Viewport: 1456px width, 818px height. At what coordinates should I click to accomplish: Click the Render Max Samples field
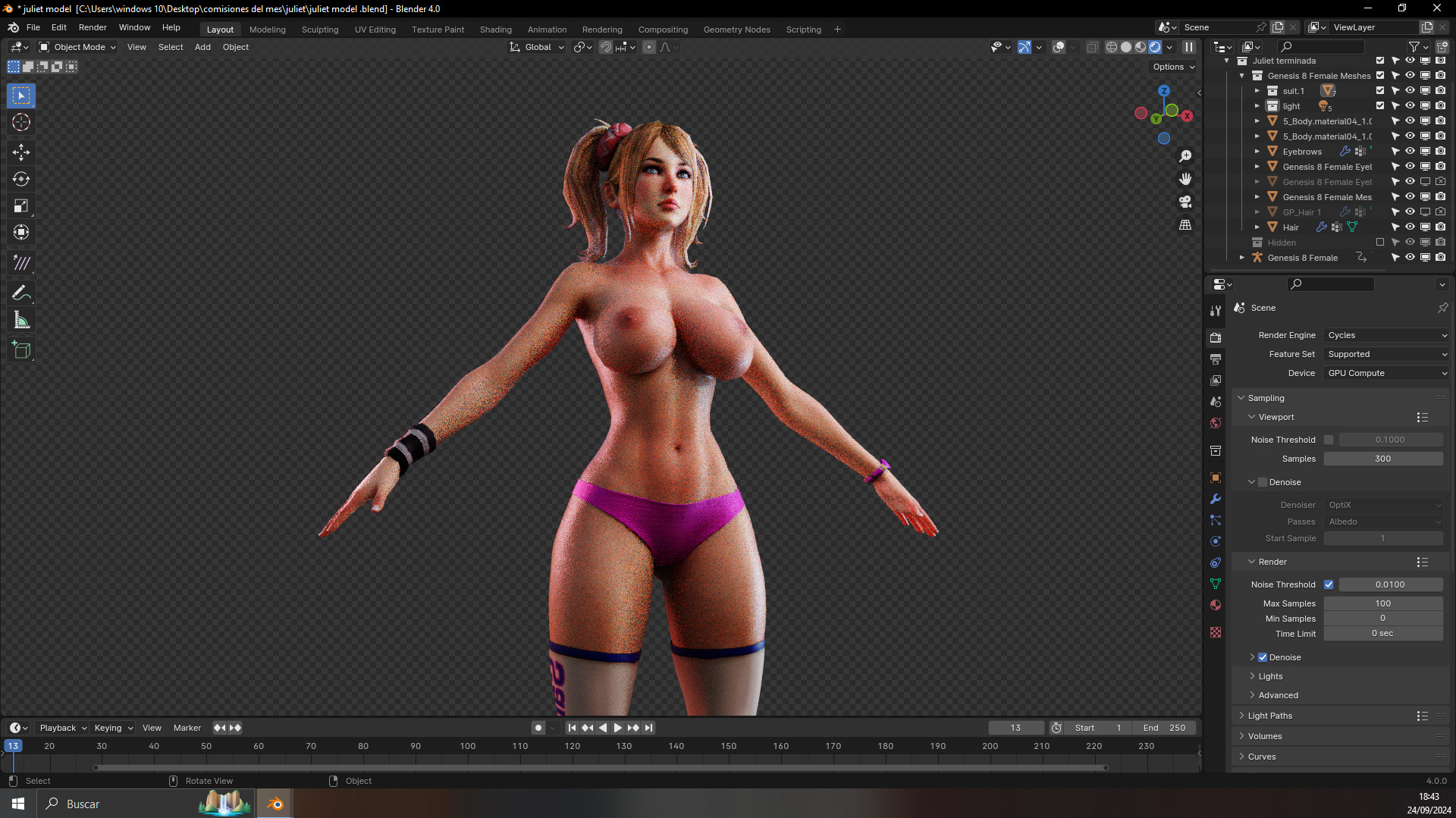[x=1383, y=603]
